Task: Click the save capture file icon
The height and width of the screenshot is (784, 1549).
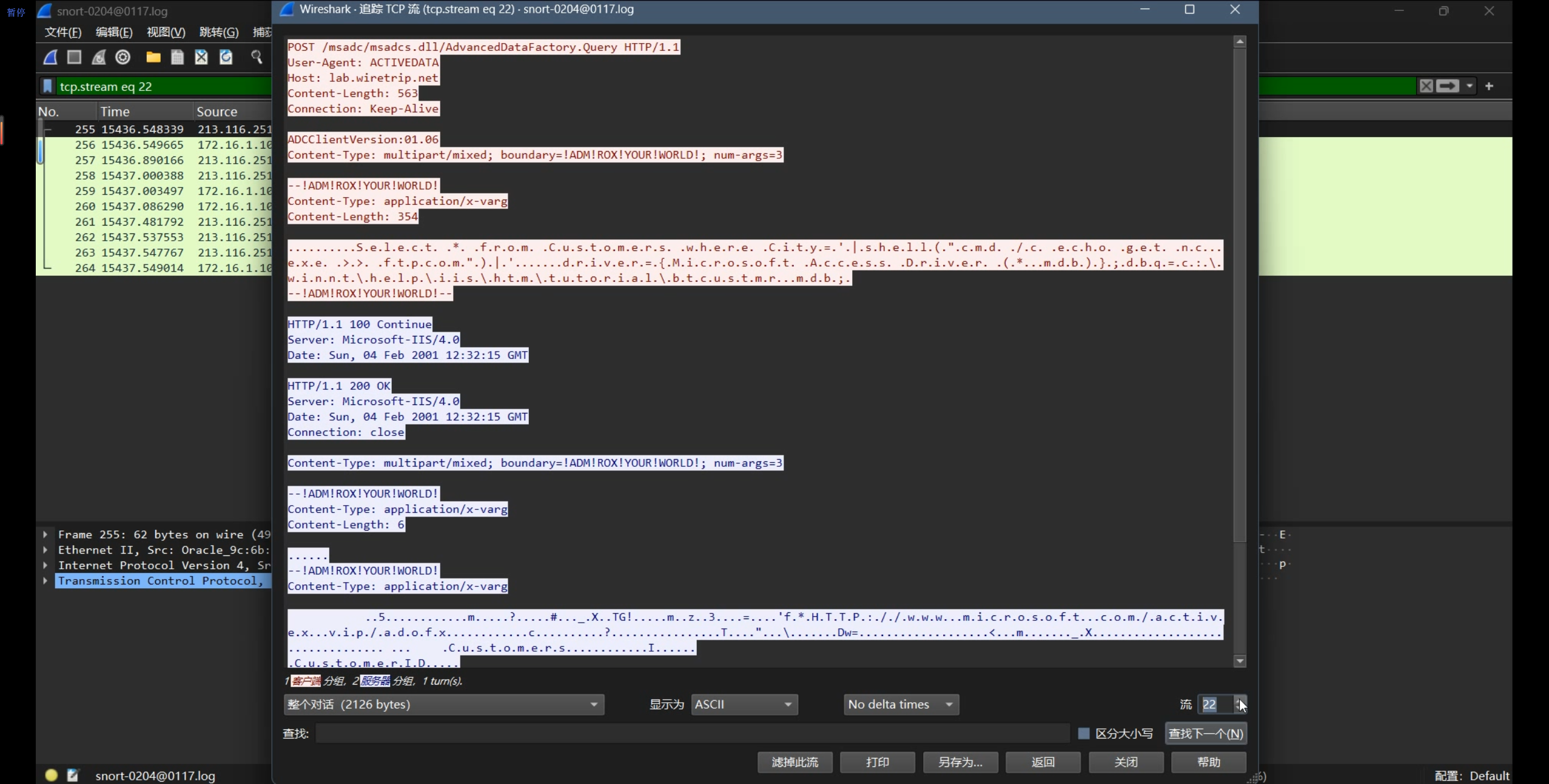Action: click(x=177, y=57)
